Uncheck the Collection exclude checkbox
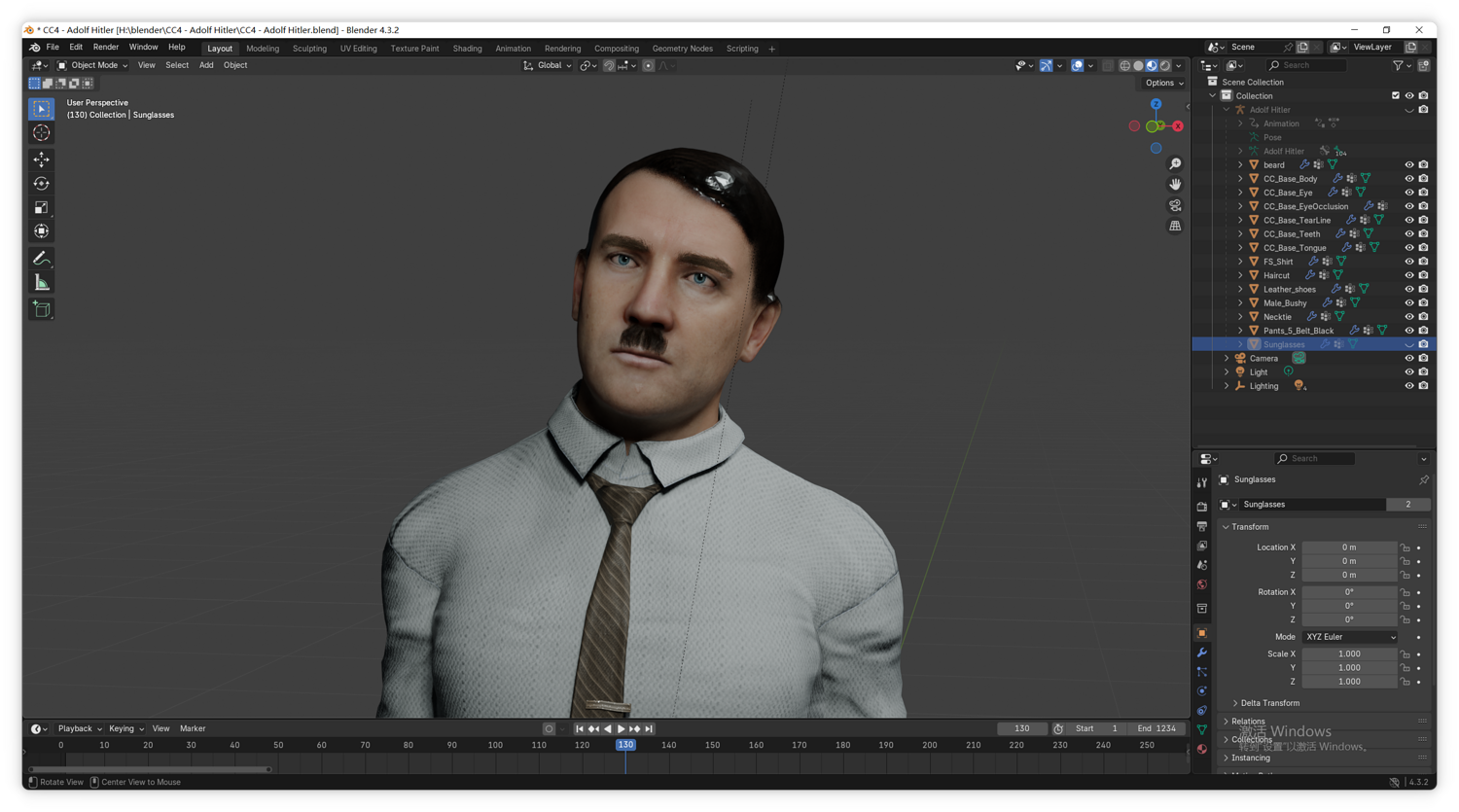This screenshot has width=1459, height=812. 1396,96
